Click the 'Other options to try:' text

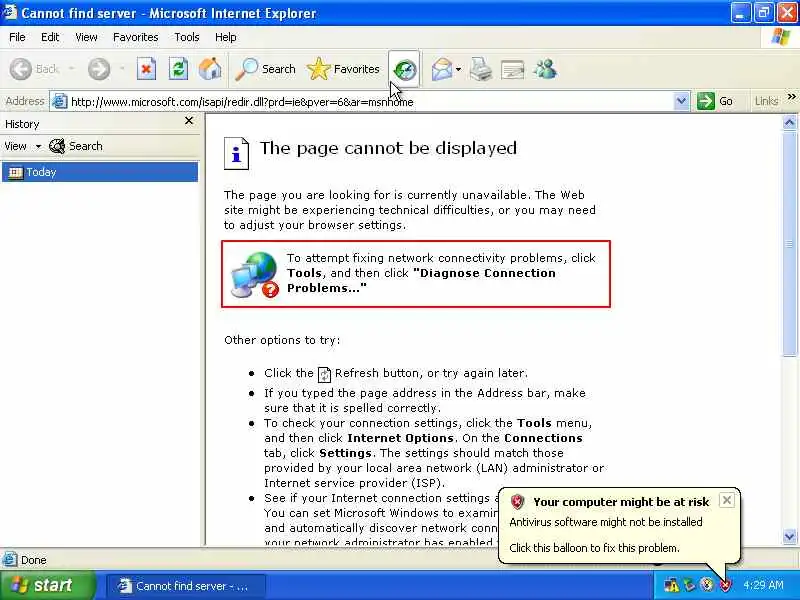point(282,340)
